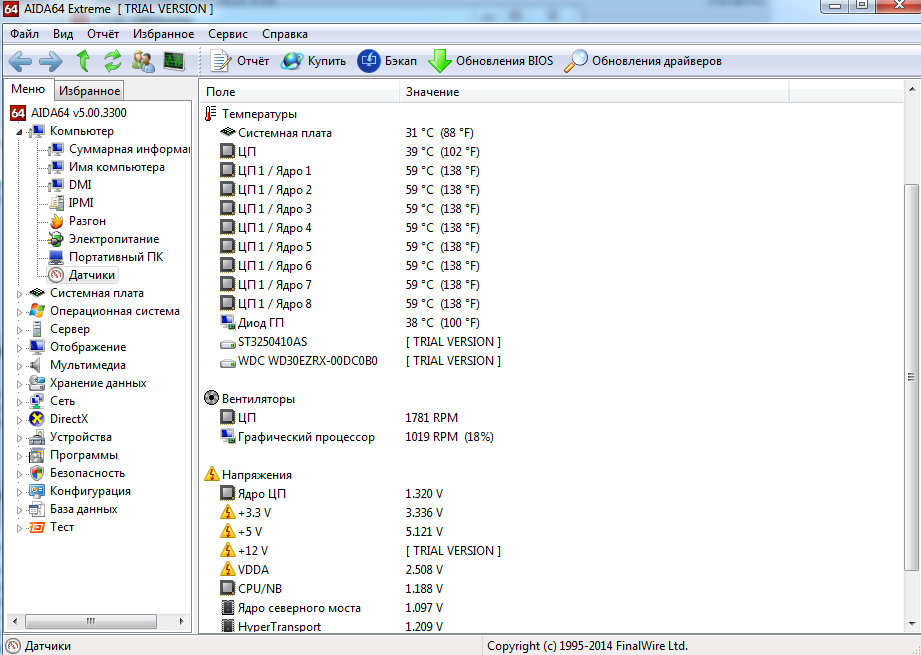Screen dimensions: 921x655
Task: Select Суммарная информация tree item
Action: pos(119,149)
